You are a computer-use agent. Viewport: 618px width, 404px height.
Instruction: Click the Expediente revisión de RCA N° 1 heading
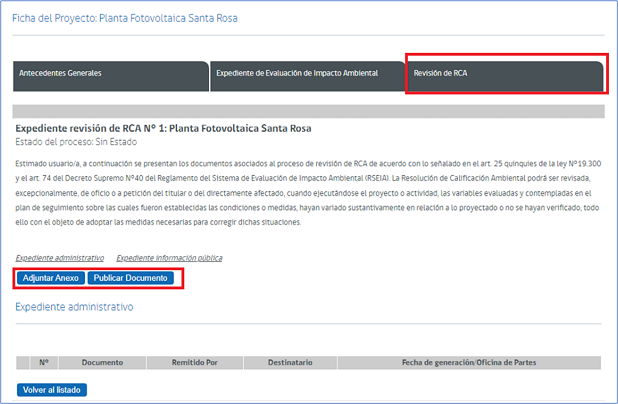click(163, 128)
